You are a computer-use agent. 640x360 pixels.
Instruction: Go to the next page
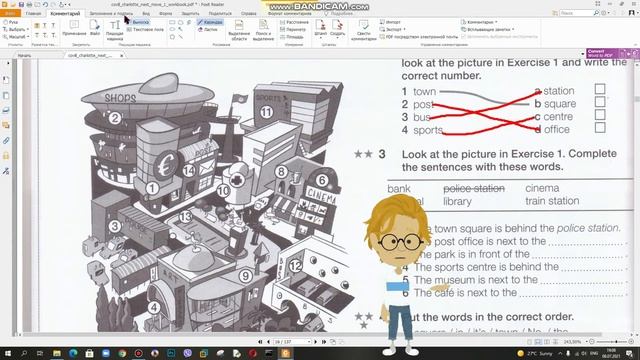(316, 342)
